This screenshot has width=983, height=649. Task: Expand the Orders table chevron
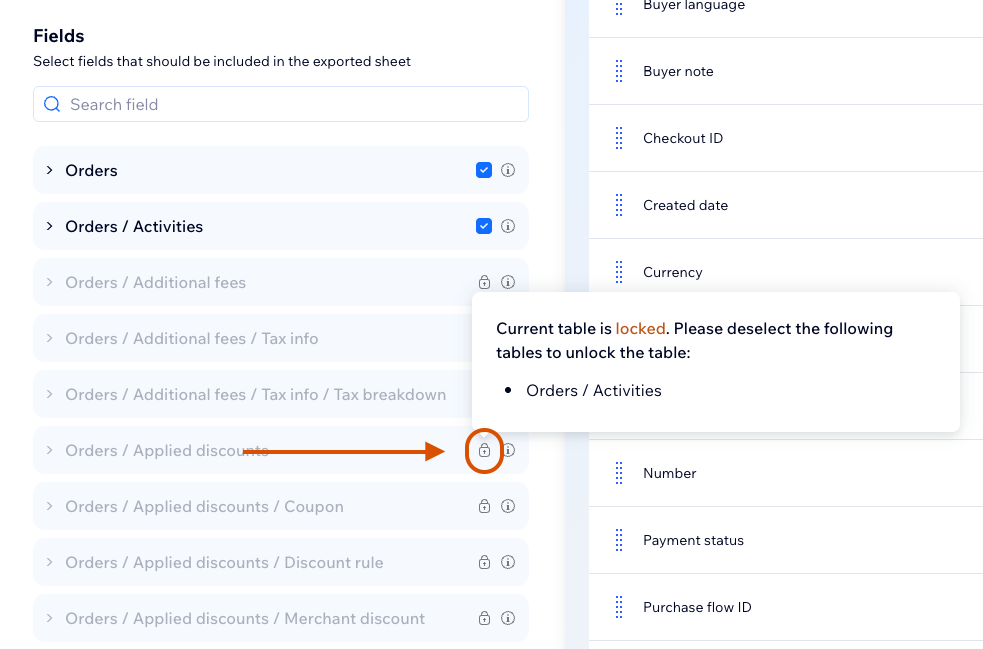[x=50, y=170]
